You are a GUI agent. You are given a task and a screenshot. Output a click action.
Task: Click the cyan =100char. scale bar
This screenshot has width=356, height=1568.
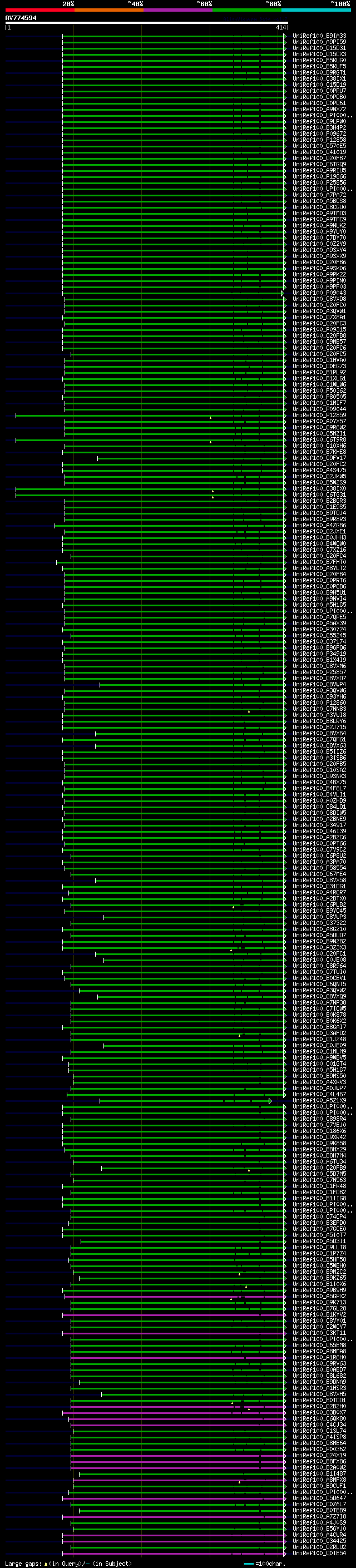pos(248,1564)
